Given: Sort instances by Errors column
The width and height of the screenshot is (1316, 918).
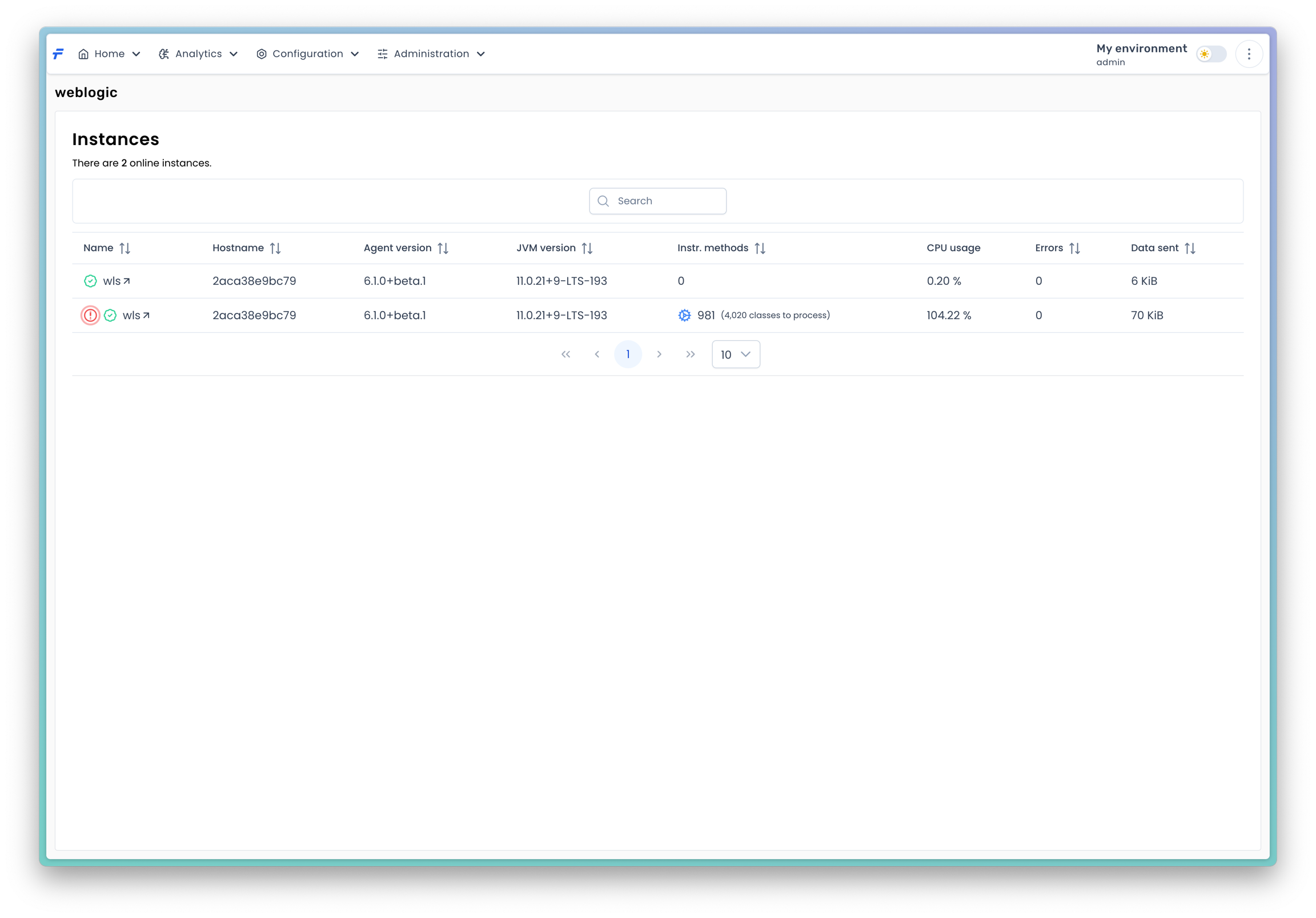Looking at the screenshot, I should pyautogui.click(x=1075, y=248).
